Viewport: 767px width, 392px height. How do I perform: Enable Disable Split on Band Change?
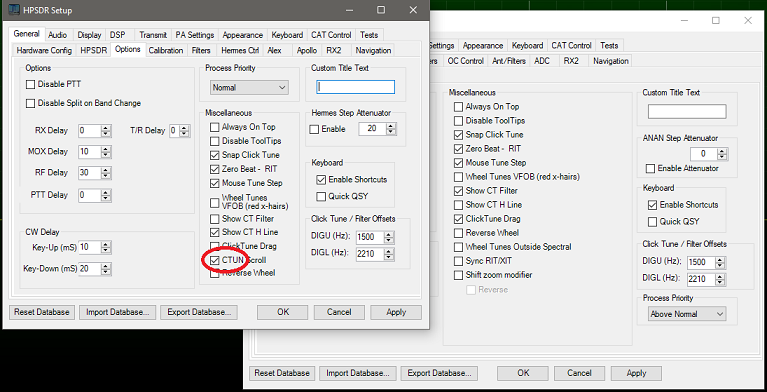[30, 103]
